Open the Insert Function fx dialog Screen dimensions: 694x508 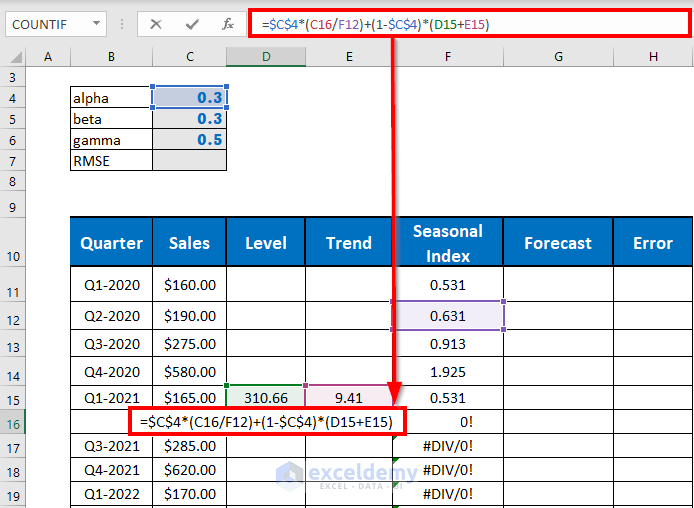click(x=228, y=24)
